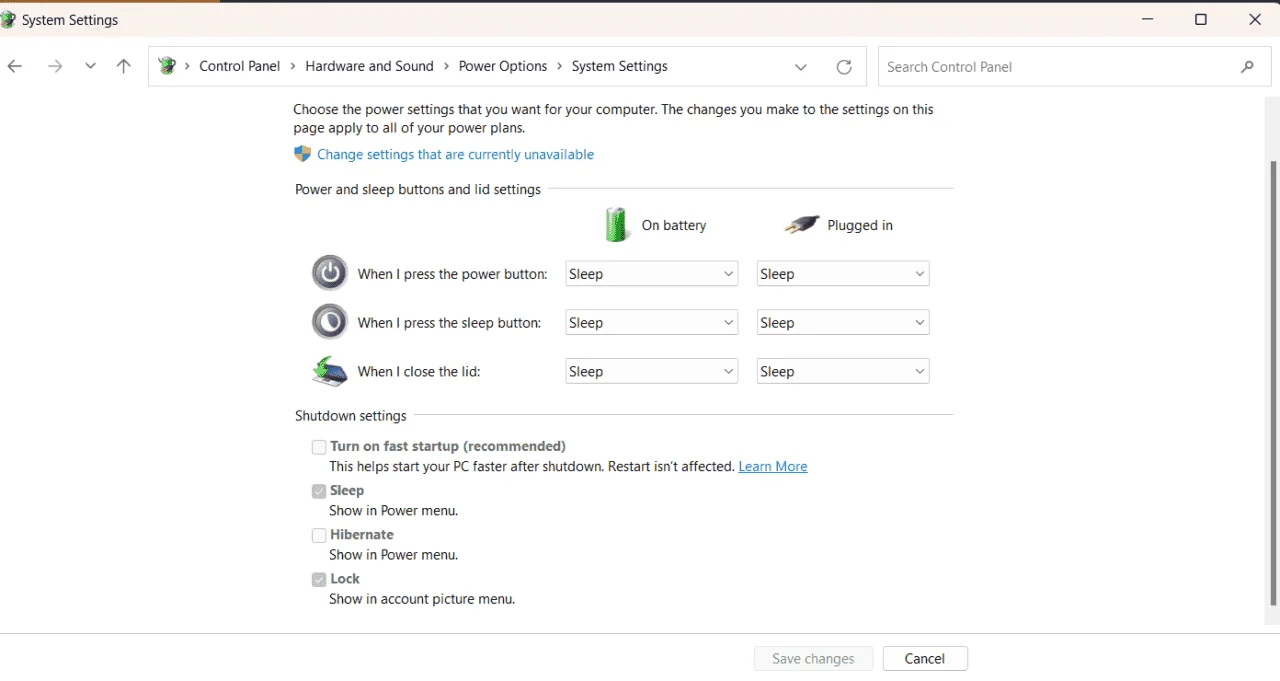Open recent locations chevron beside forward arrow
Screen dimensions: 1280x681
(x=90, y=67)
